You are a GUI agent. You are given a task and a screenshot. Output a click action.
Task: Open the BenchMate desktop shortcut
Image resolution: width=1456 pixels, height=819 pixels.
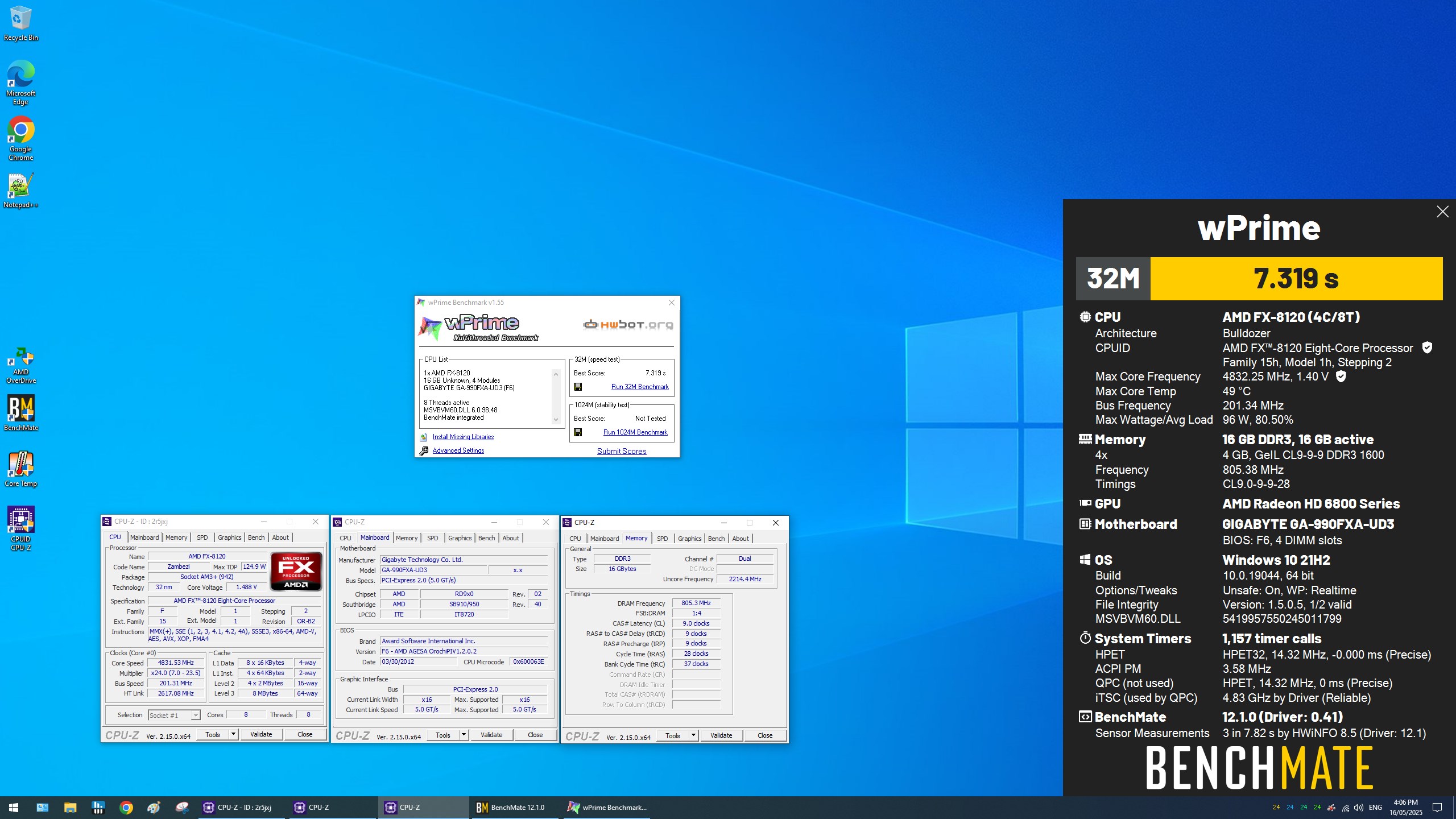[x=20, y=413]
